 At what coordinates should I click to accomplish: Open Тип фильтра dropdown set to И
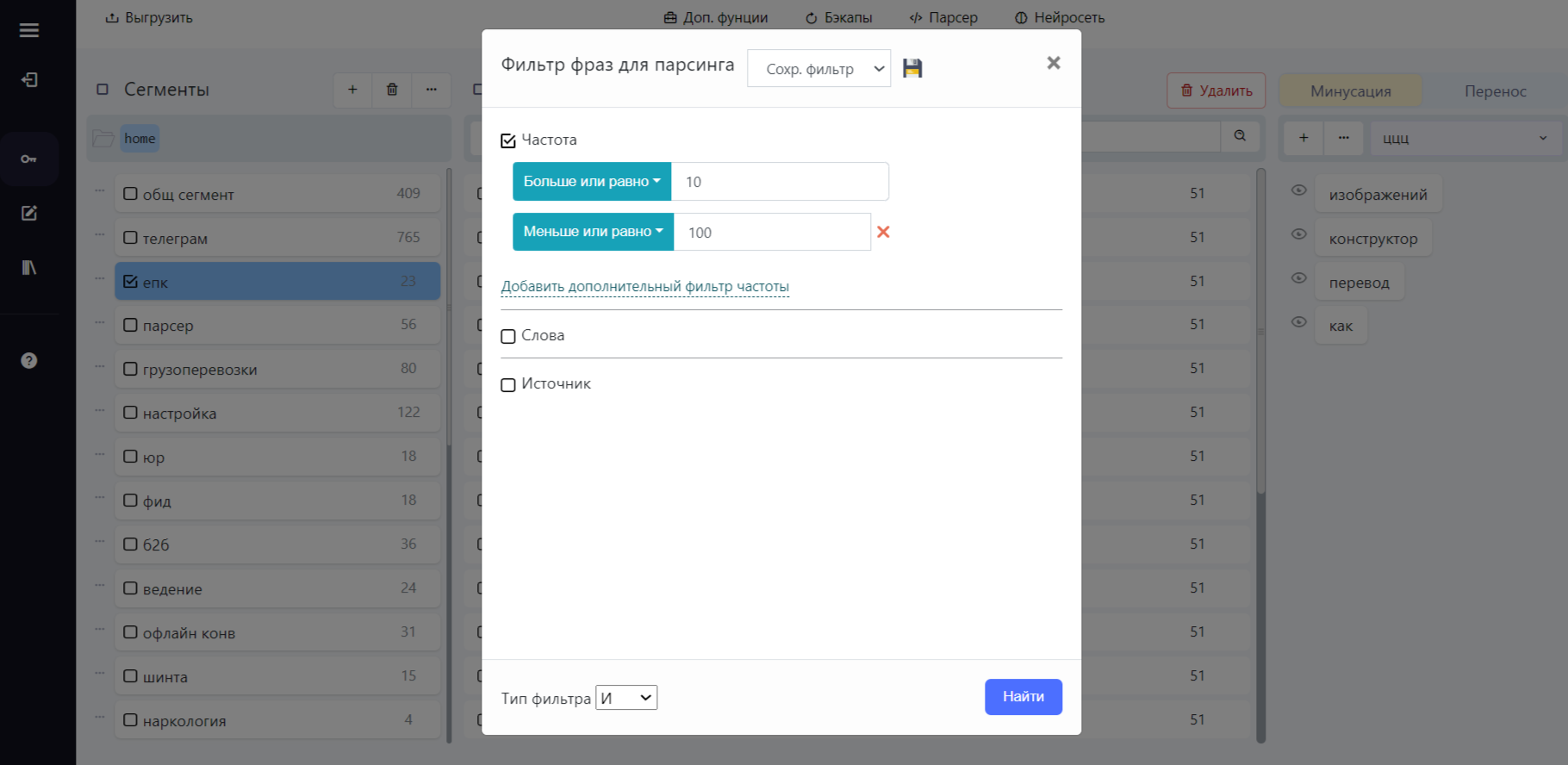click(626, 698)
